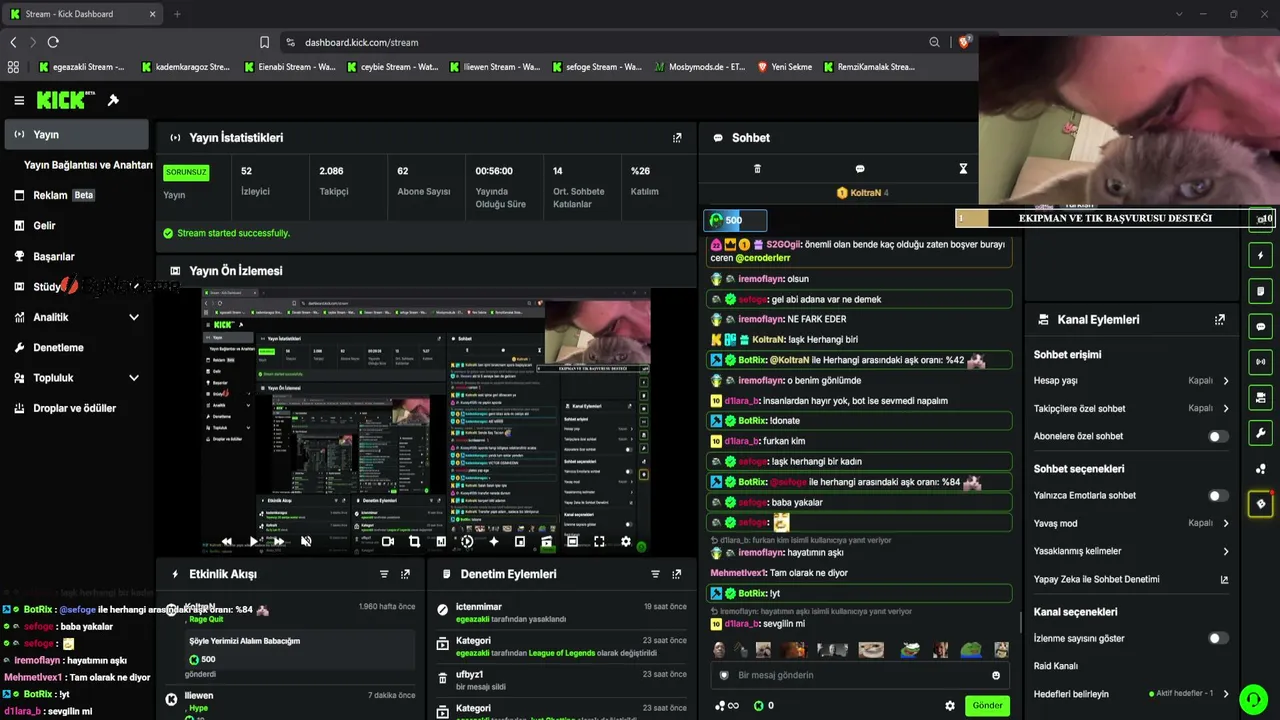Open the browser tab list dropdown arrow
The width and height of the screenshot is (1280, 720).
1179,14
